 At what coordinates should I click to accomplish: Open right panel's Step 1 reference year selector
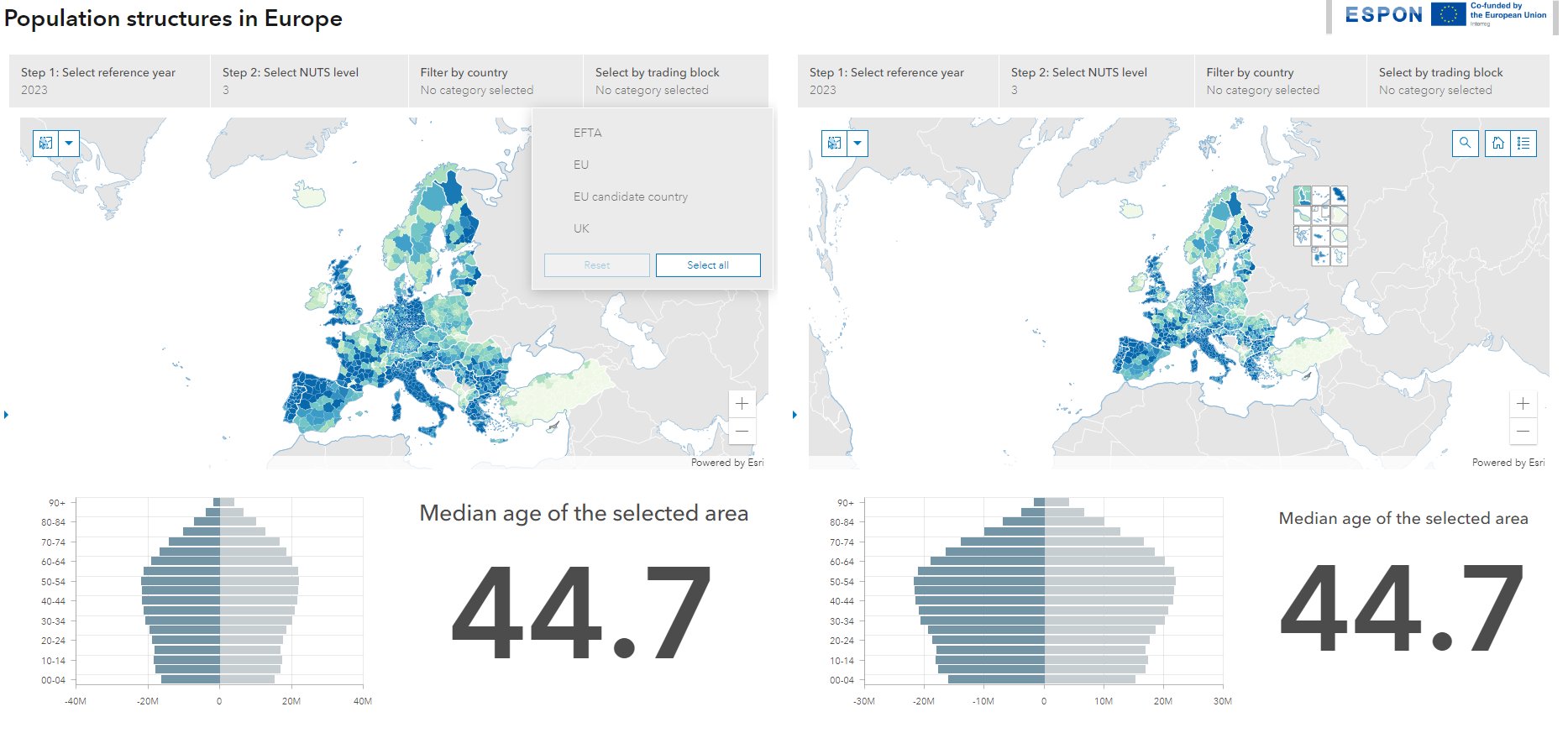(x=898, y=81)
